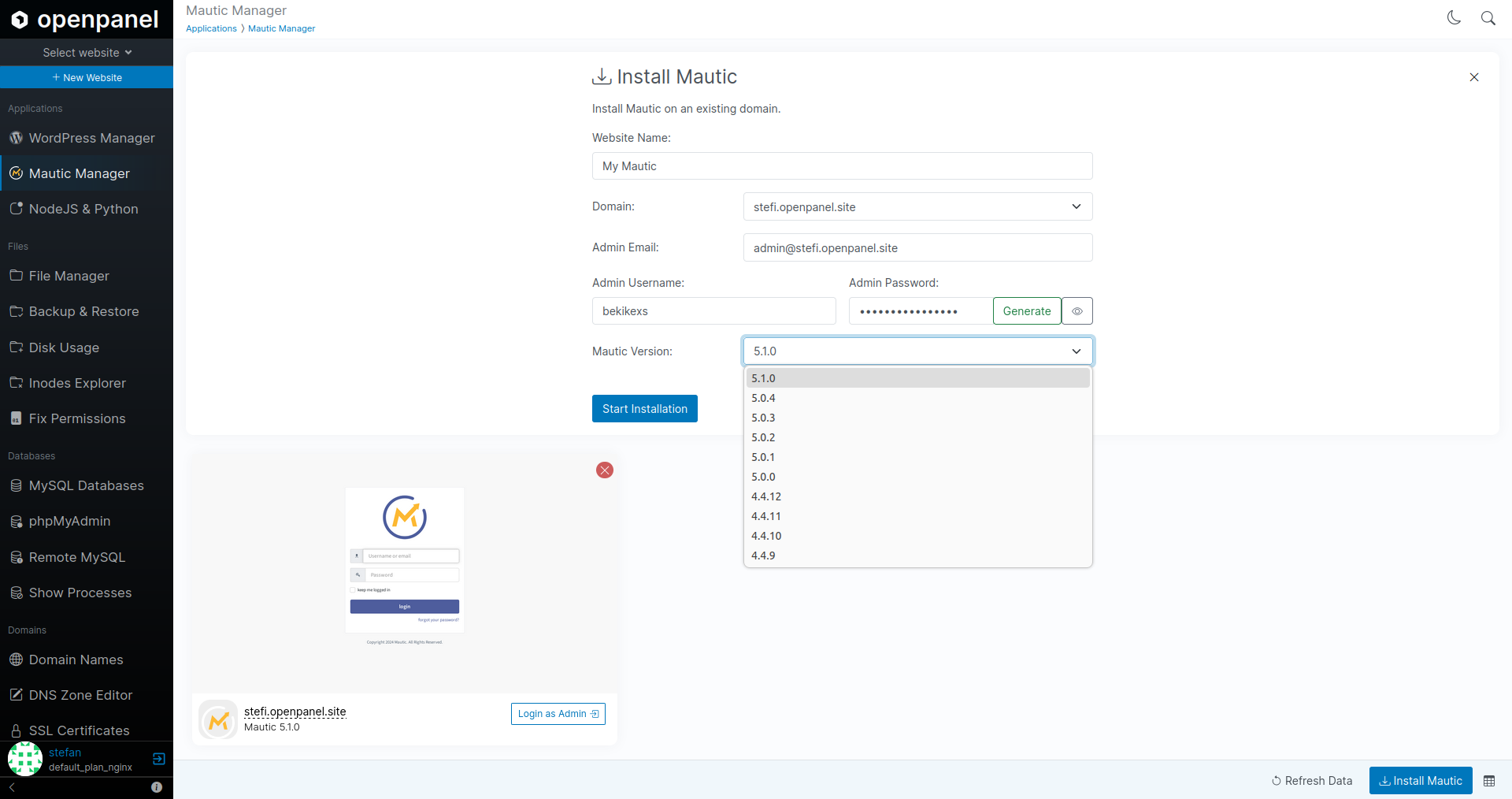This screenshot has width=1512, height=799.
Task: Click the info icon at sidebar bottom
Action: (x=157, y=787)
